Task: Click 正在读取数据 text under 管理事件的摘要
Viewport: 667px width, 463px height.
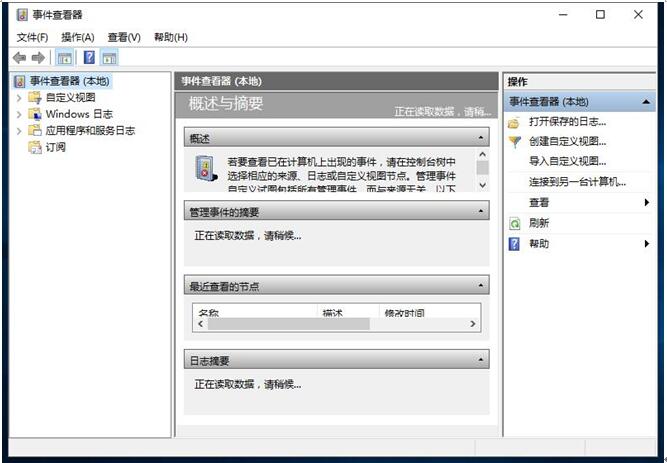Action: pyautogui.click(x=248, y=235)
